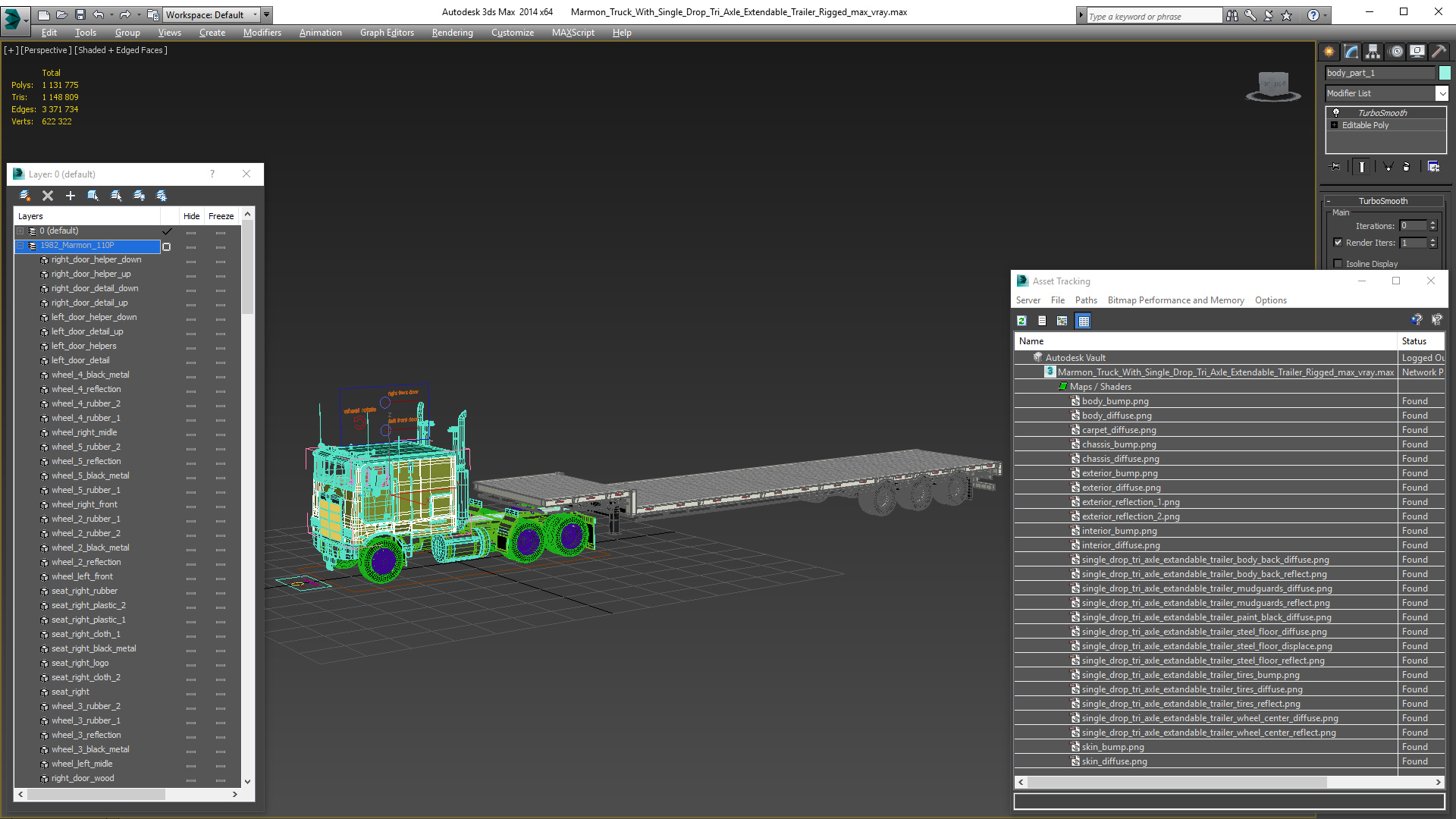This screenshot has width=1456, height=819.
Task: Click the Hide column header
Action: 191,216
